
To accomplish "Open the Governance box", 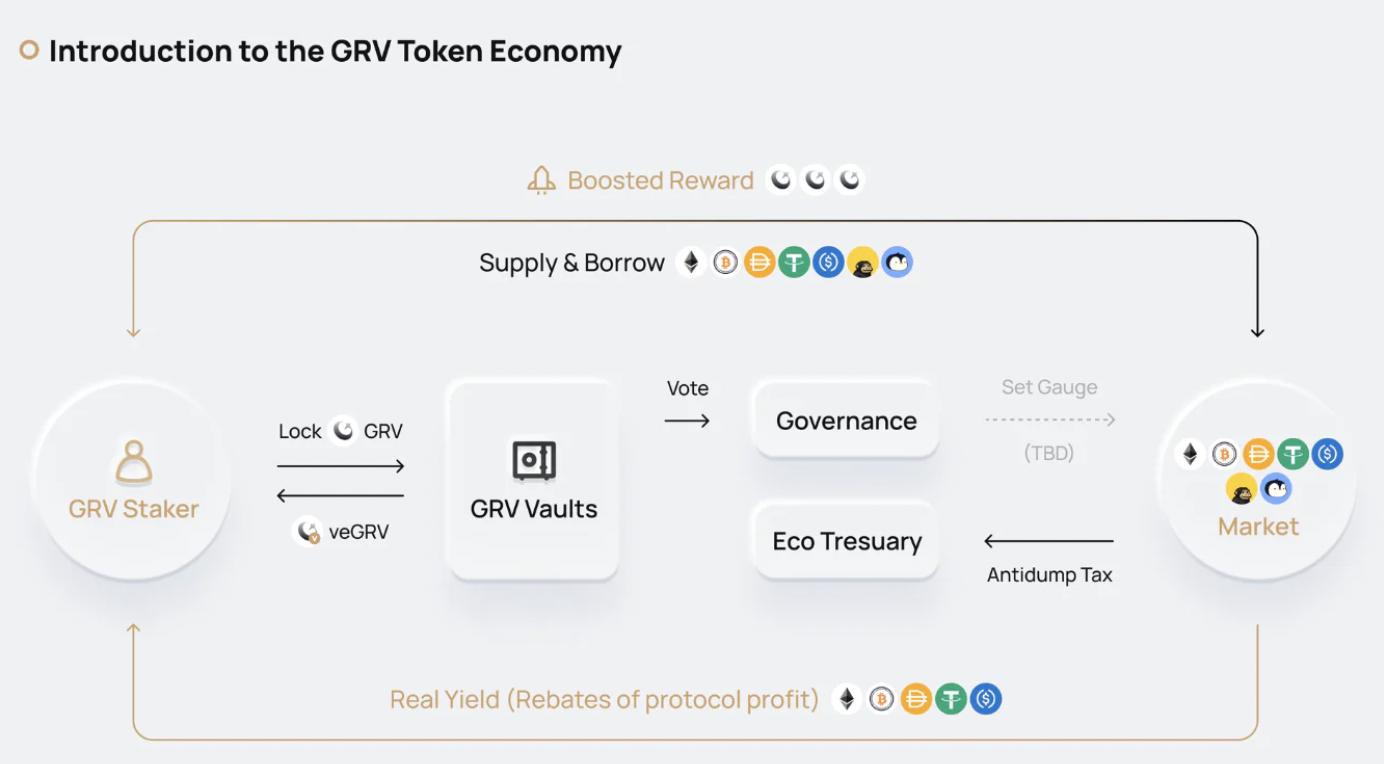I will [846, 421].
